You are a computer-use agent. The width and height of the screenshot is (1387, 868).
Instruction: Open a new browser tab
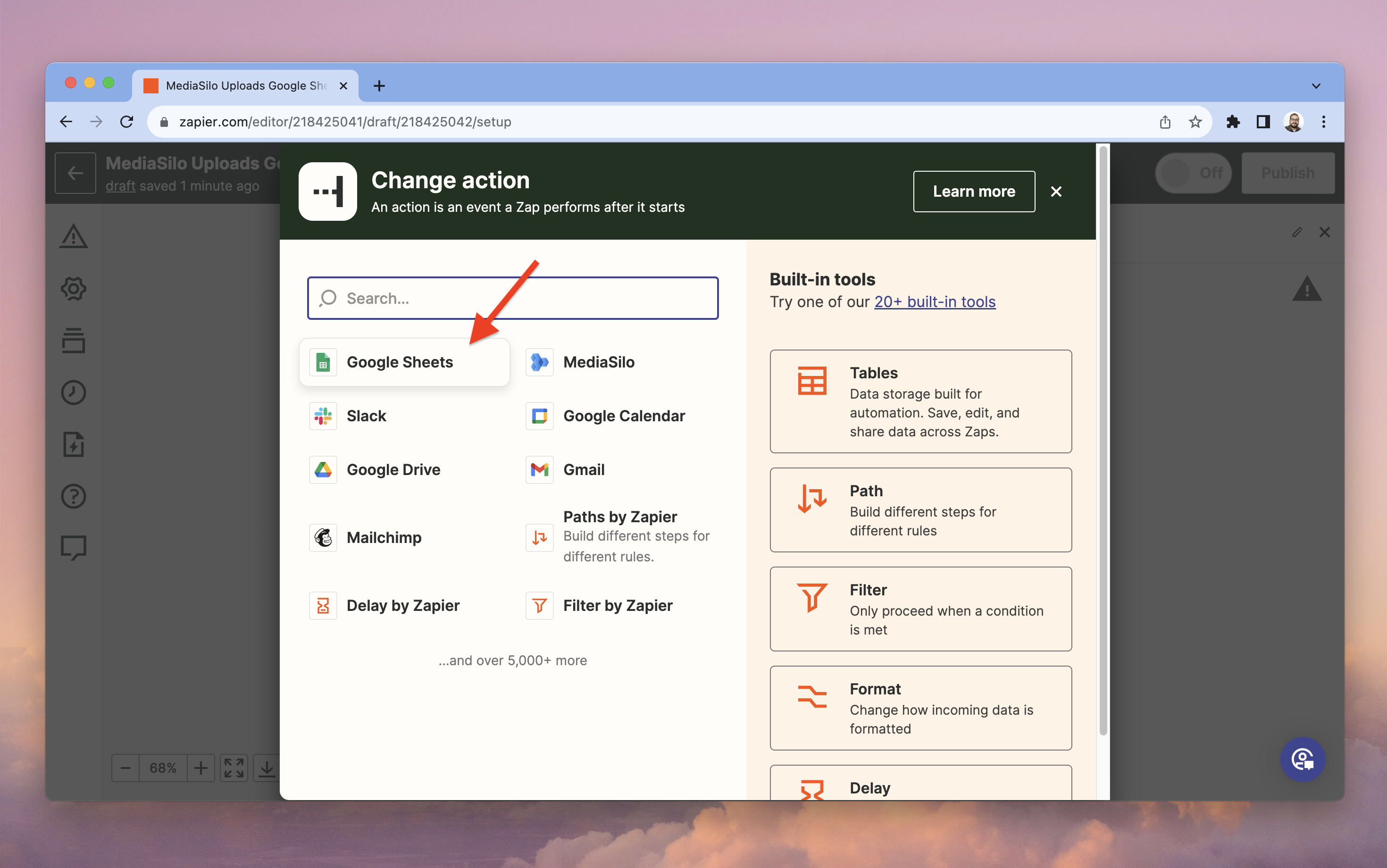point(379,86)
